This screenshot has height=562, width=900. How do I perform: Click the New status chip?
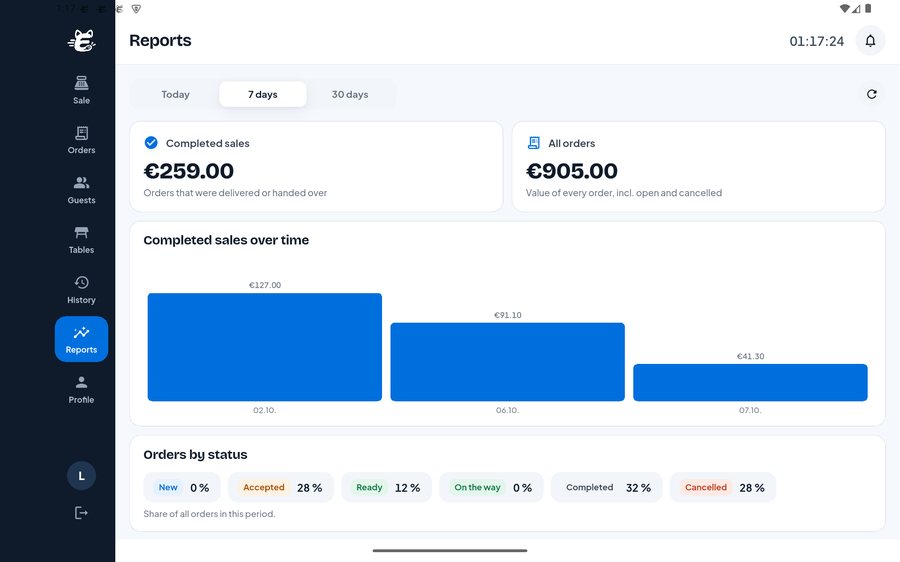point(182,487)
